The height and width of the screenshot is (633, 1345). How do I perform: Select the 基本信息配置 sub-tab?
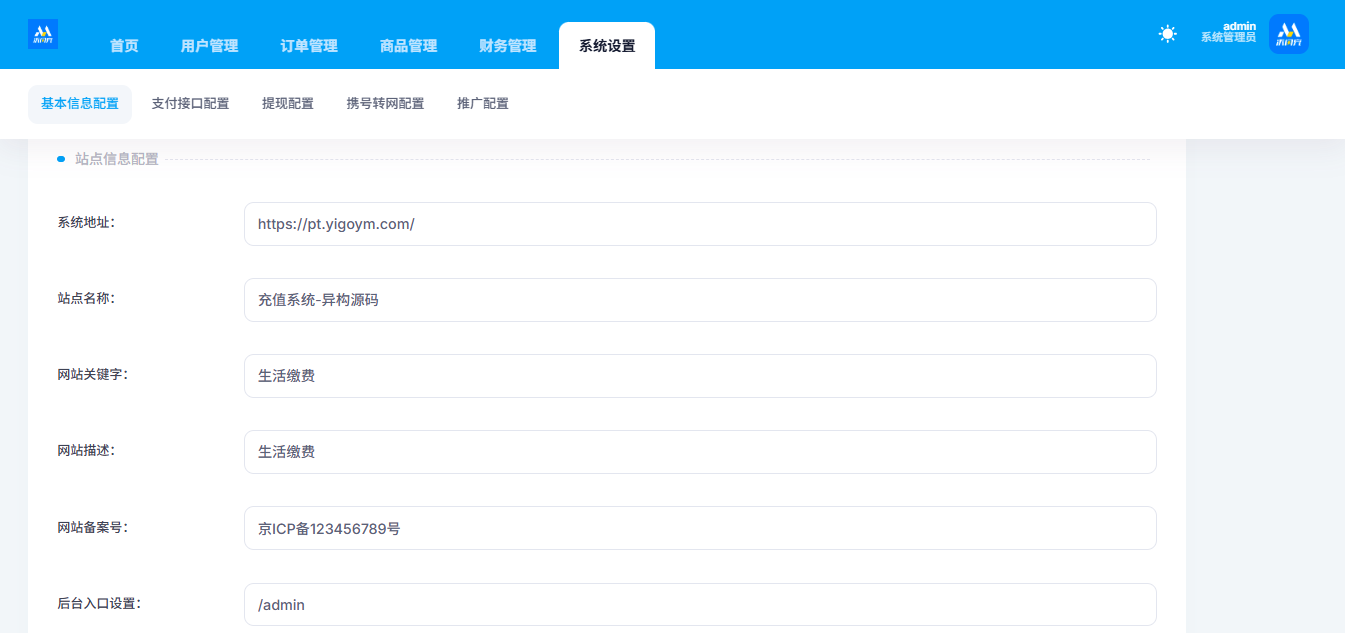80,104
